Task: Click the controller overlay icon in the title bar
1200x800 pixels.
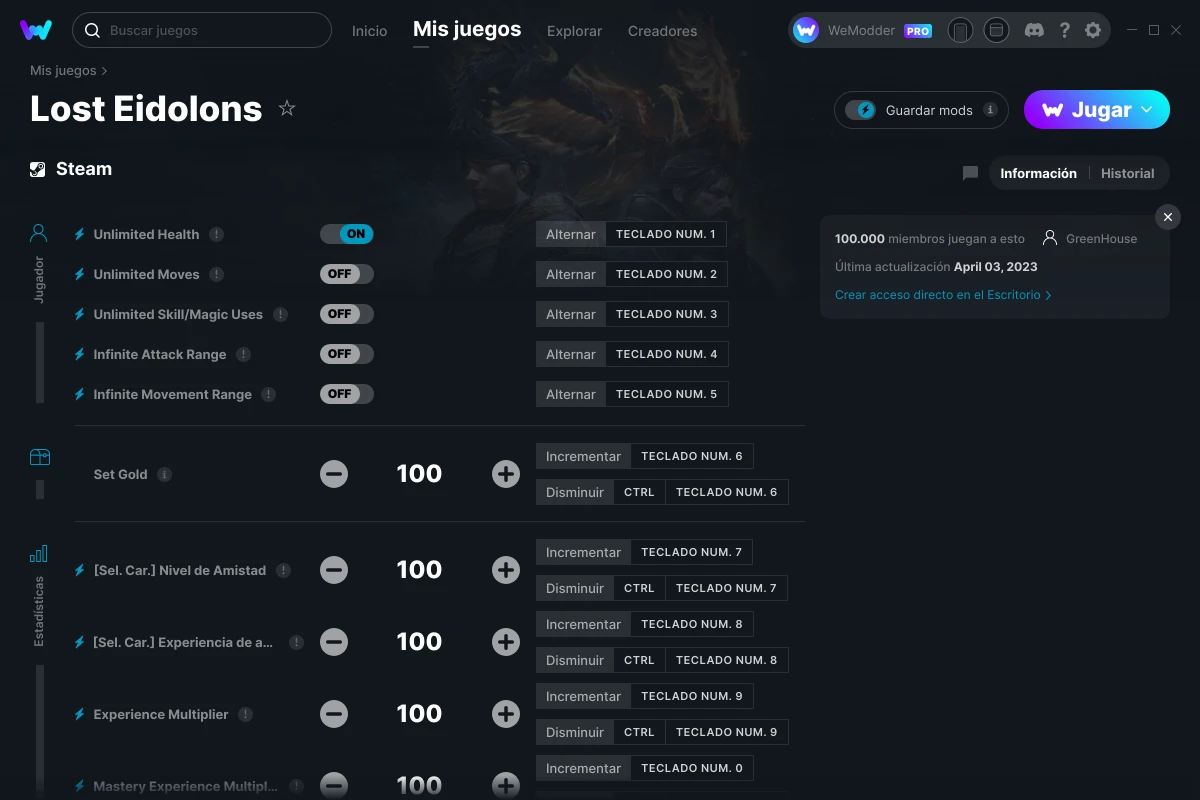Action: [x=961, y=30]
